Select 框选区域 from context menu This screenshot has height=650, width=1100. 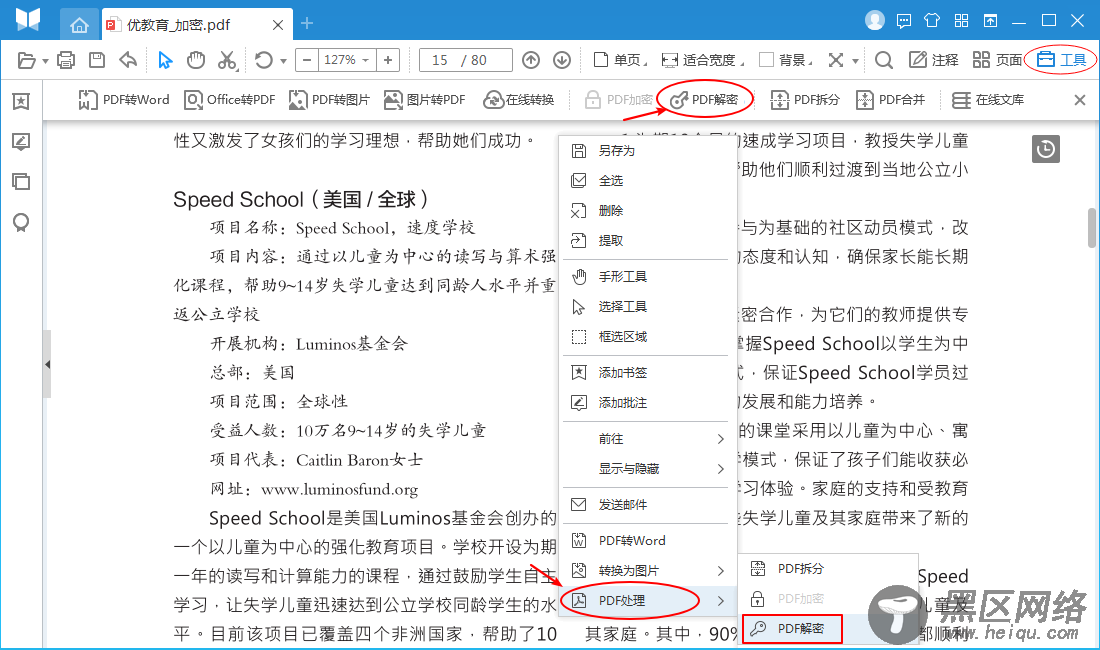click(648, 337)
